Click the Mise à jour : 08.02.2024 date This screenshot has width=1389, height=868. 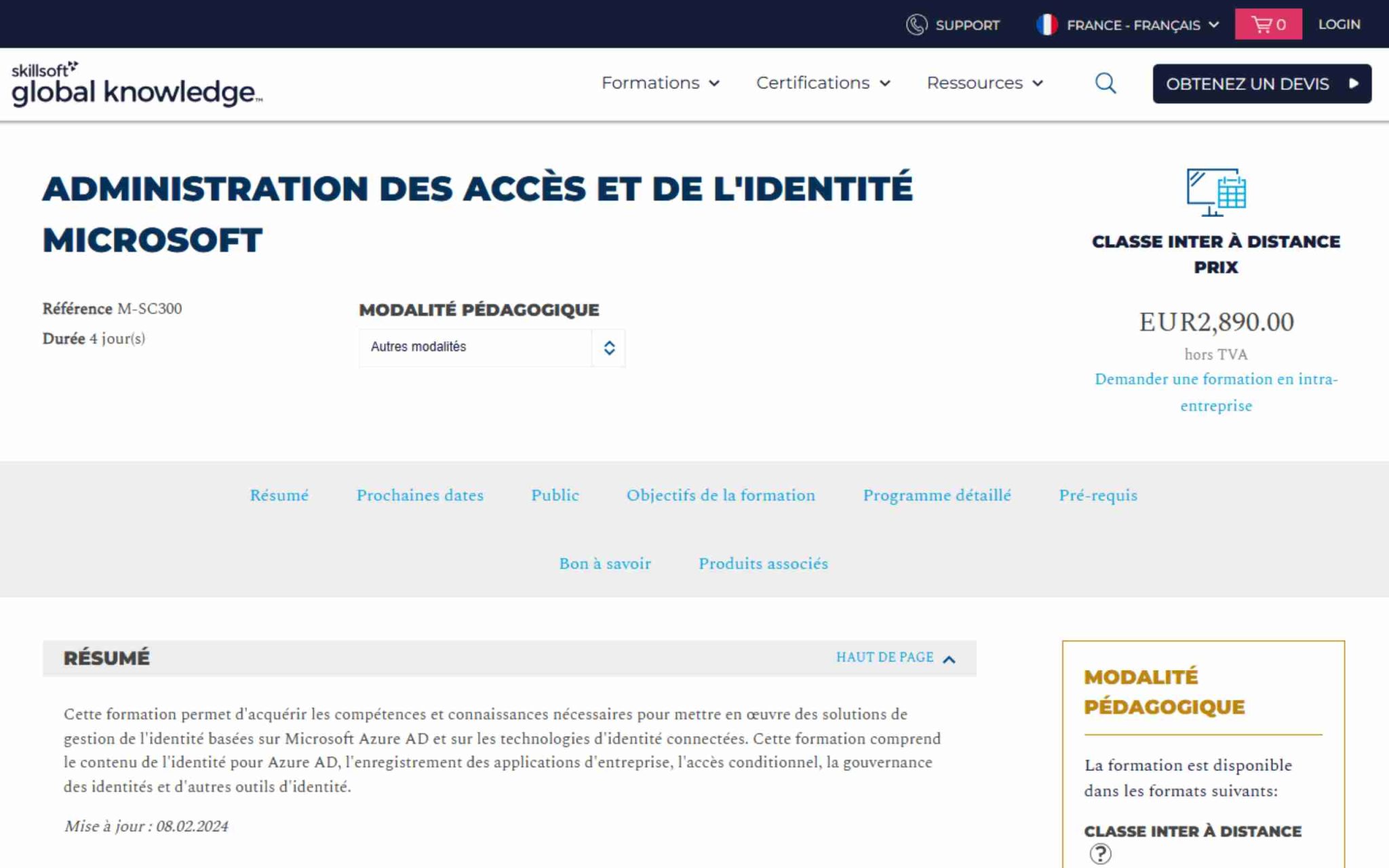[x=146, y=826]
